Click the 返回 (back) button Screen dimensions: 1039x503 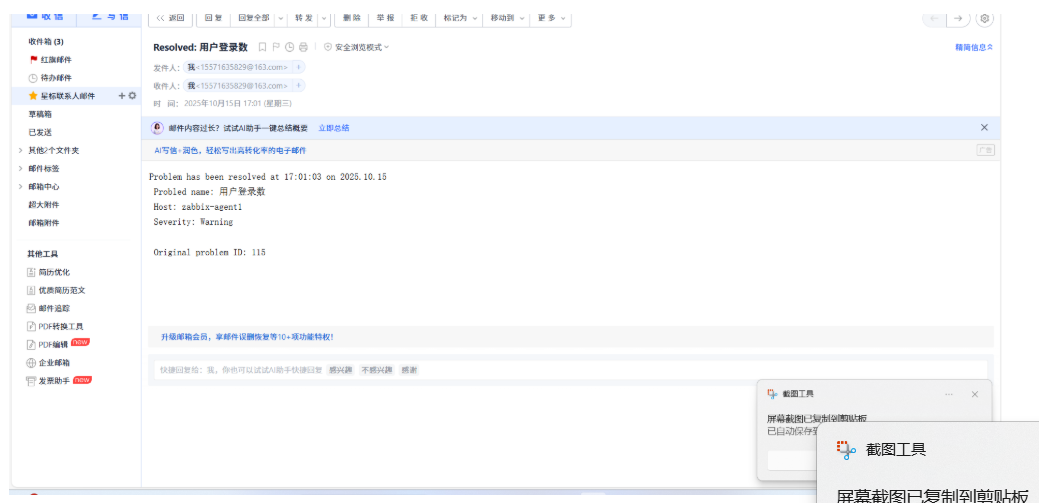click(170, 18)
